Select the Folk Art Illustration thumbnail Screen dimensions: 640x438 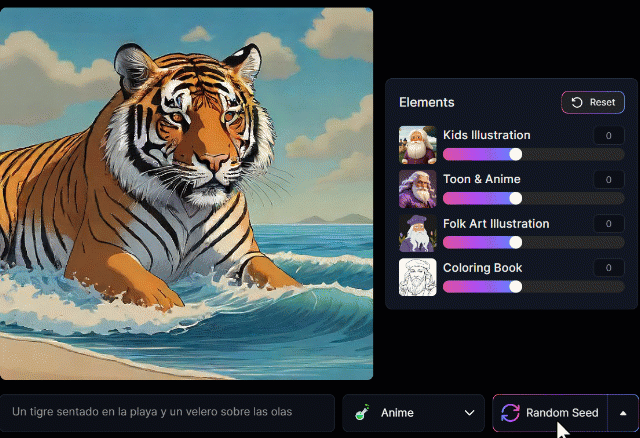coord(418,233)
